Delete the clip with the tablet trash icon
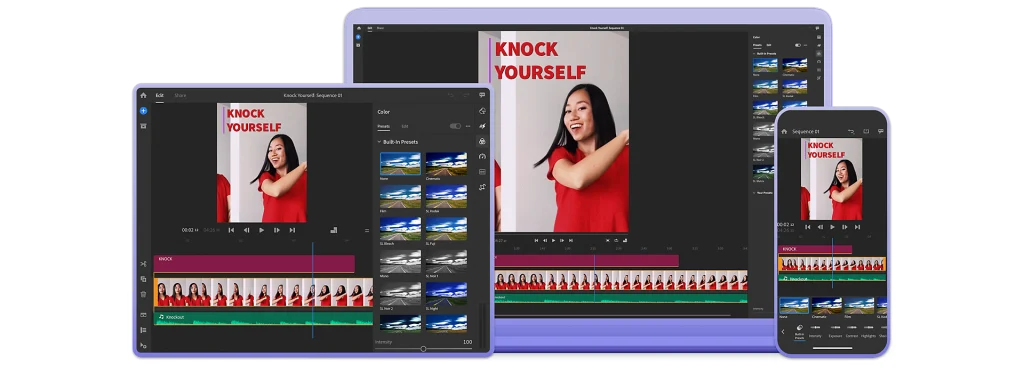1024x381 pixels. [143, 294]
